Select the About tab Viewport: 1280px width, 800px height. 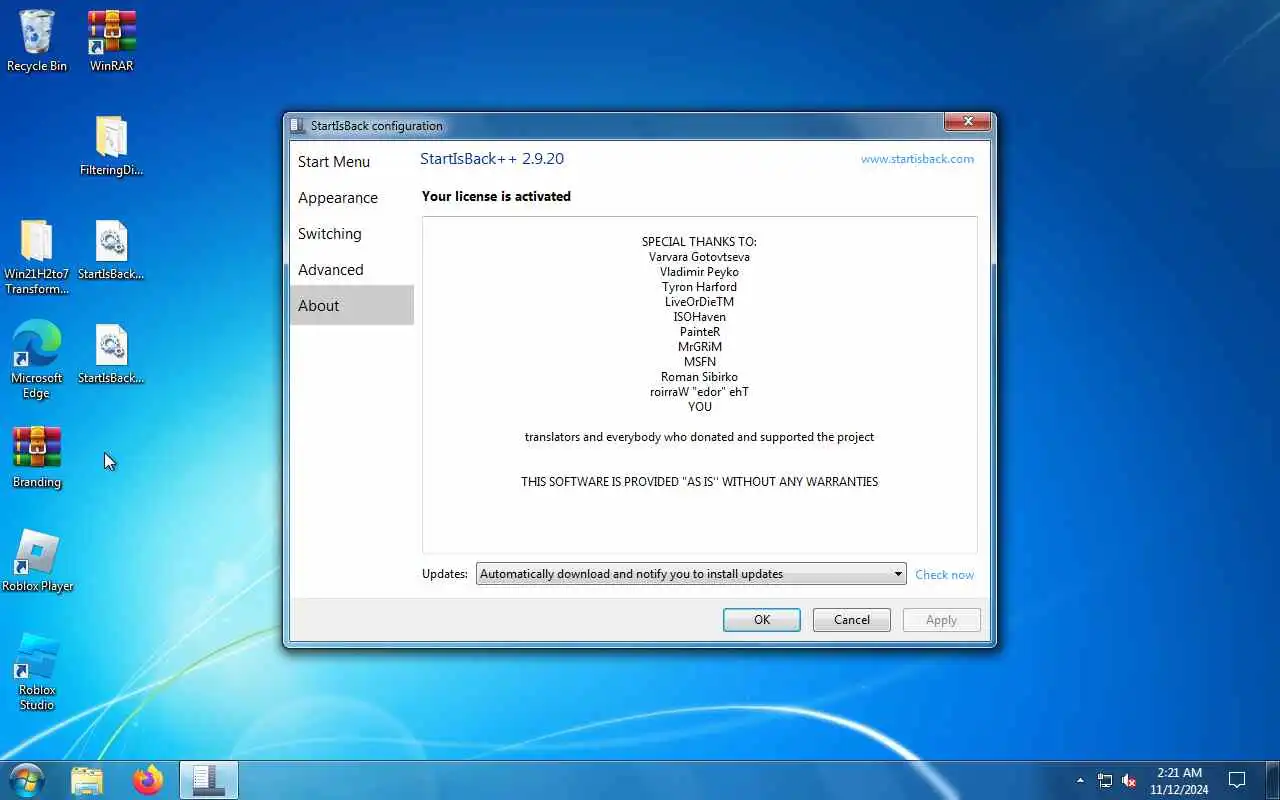351,305
